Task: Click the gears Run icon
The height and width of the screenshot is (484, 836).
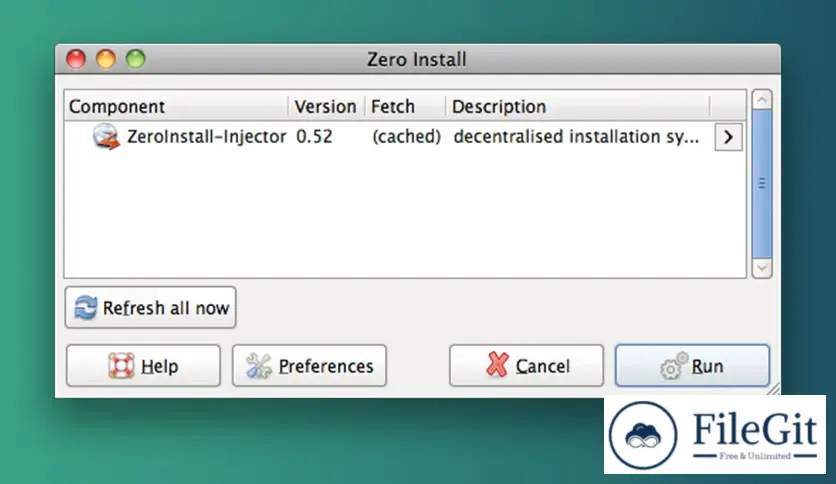Action: pos(673,366)
